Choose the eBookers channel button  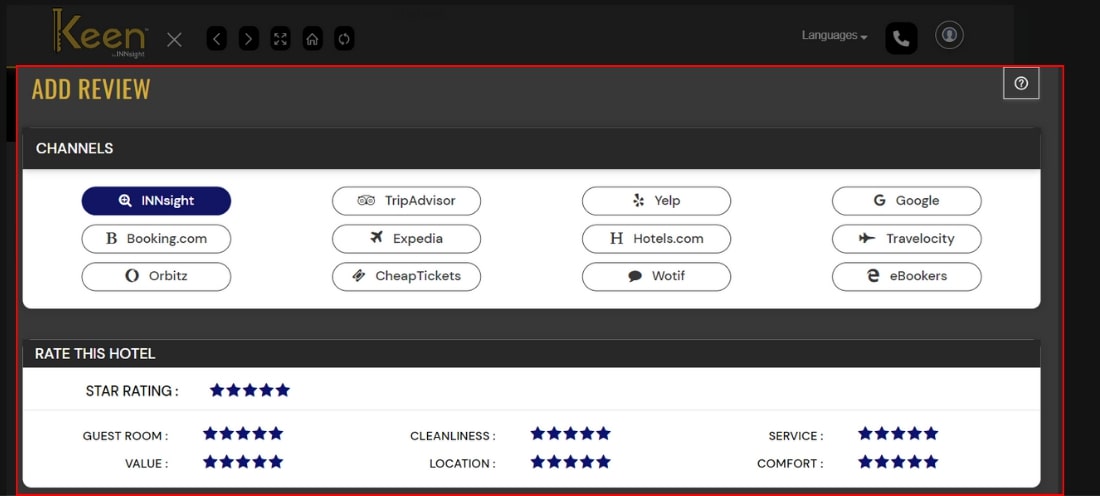(x=906, y=276)
